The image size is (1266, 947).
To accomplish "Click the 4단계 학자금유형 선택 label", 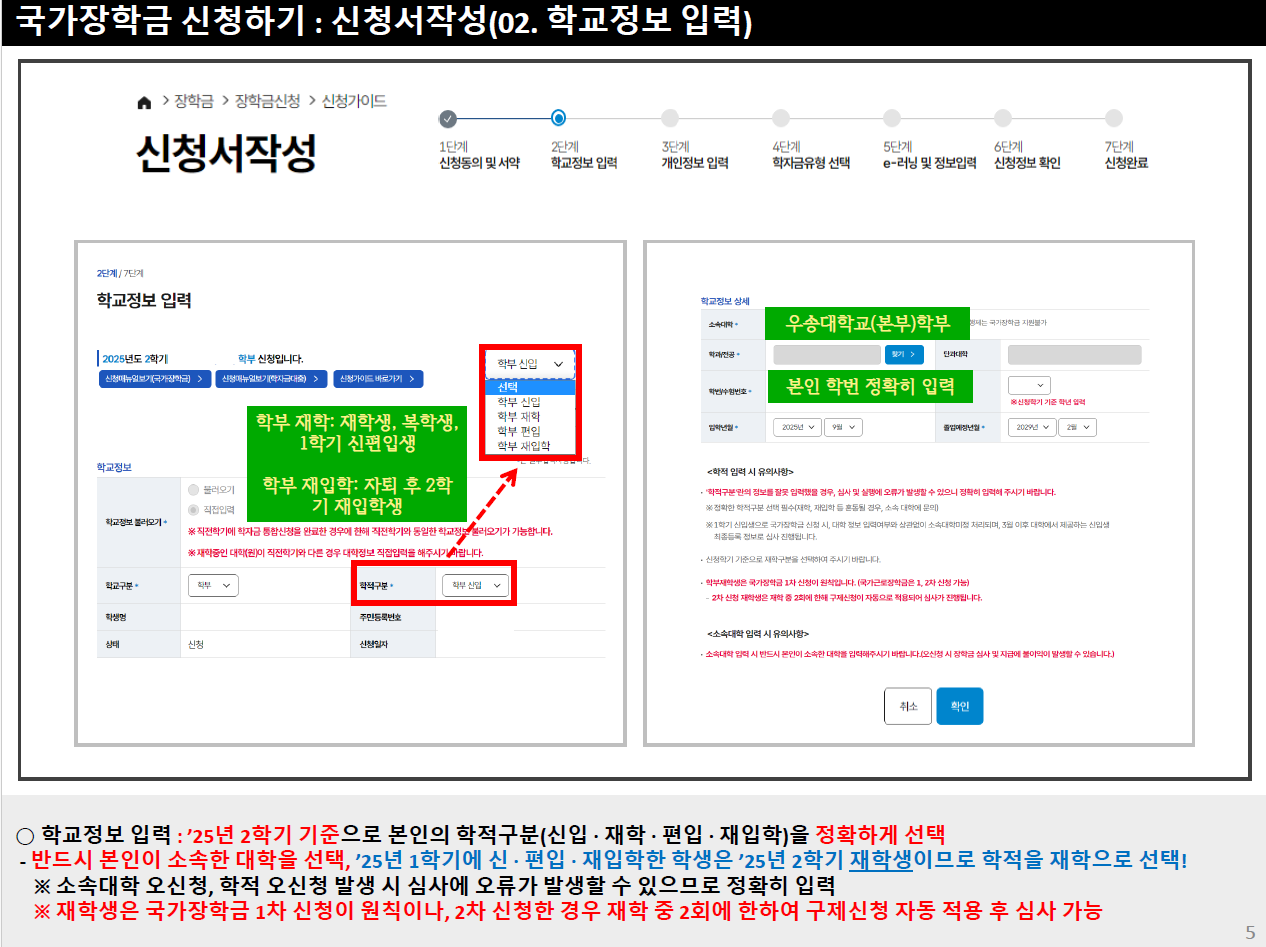I will [x=811, y=155].
